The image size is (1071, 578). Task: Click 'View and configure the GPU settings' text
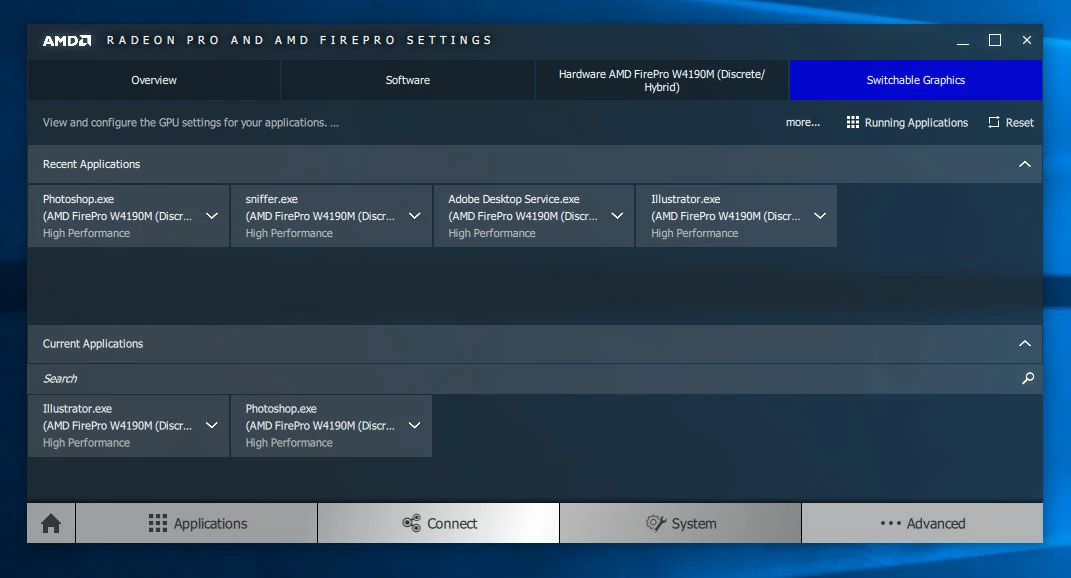point(191,122)
